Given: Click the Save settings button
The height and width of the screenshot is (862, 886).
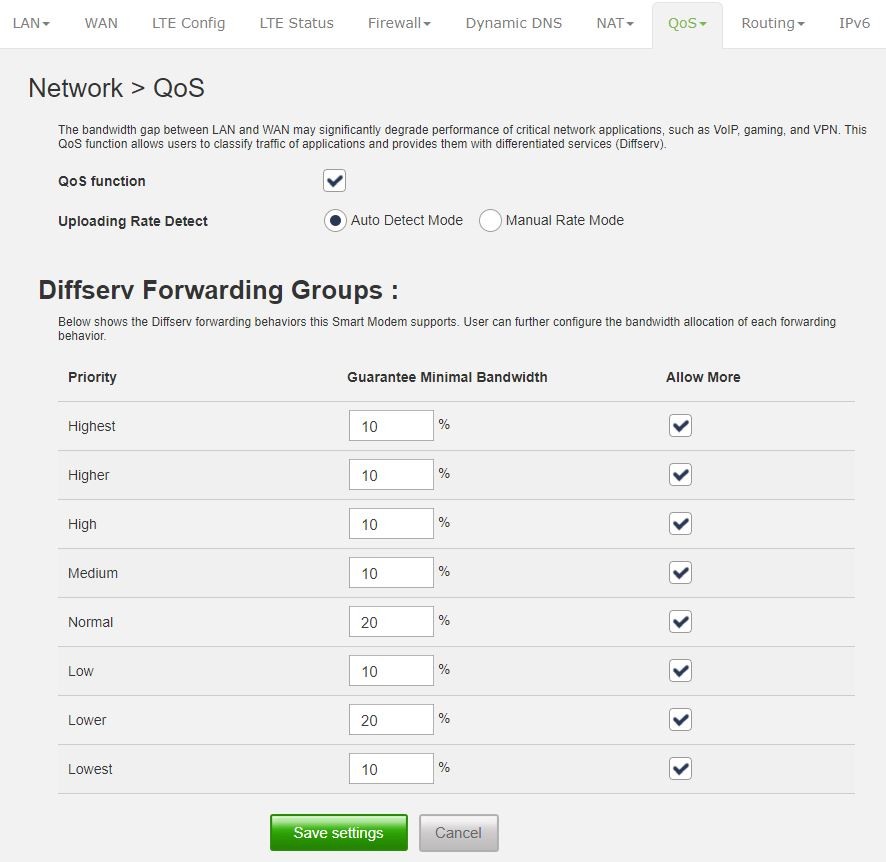Looking at the screenshot, I should [338, 833].
